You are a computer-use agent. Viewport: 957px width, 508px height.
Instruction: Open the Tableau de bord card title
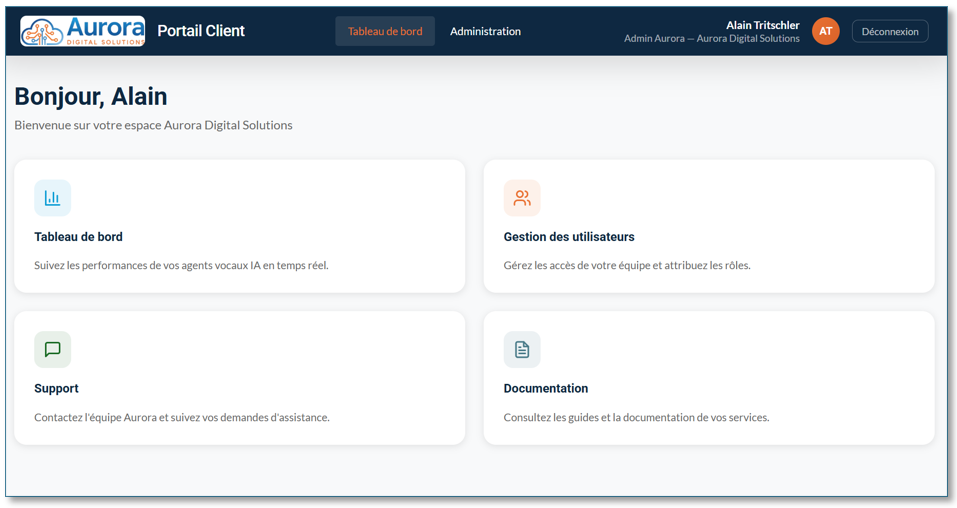click(78, 237)
